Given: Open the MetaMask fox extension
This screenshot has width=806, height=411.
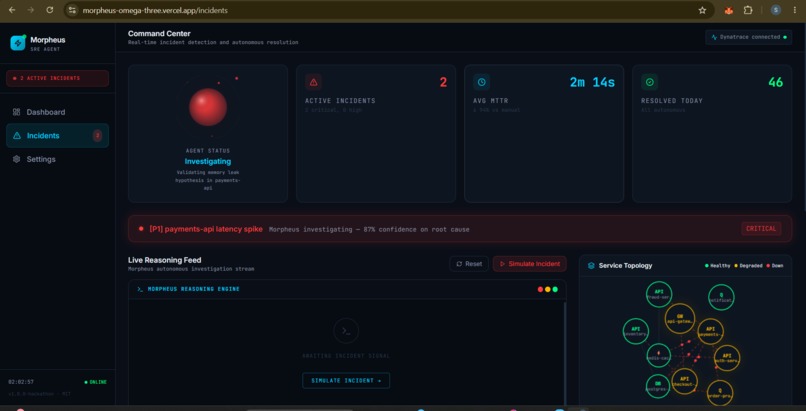Looking at the screenshot, I should click(x=728, y=10).
